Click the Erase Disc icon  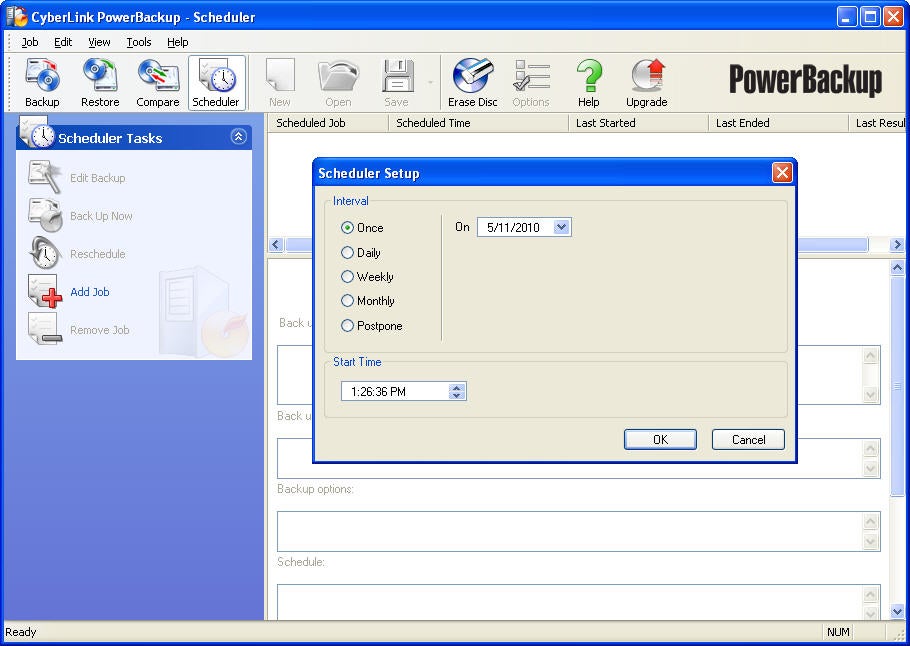tap(472, 82)
